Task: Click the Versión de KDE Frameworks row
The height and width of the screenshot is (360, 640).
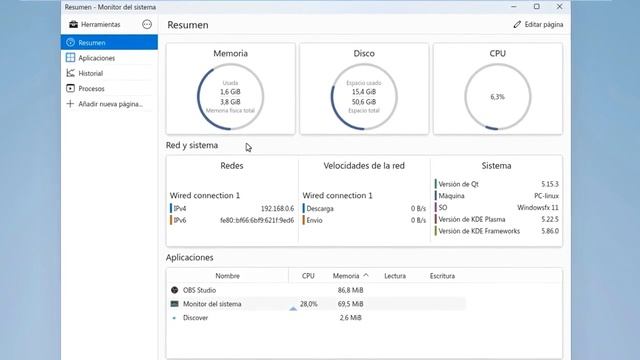Action: tap(497, 231)
